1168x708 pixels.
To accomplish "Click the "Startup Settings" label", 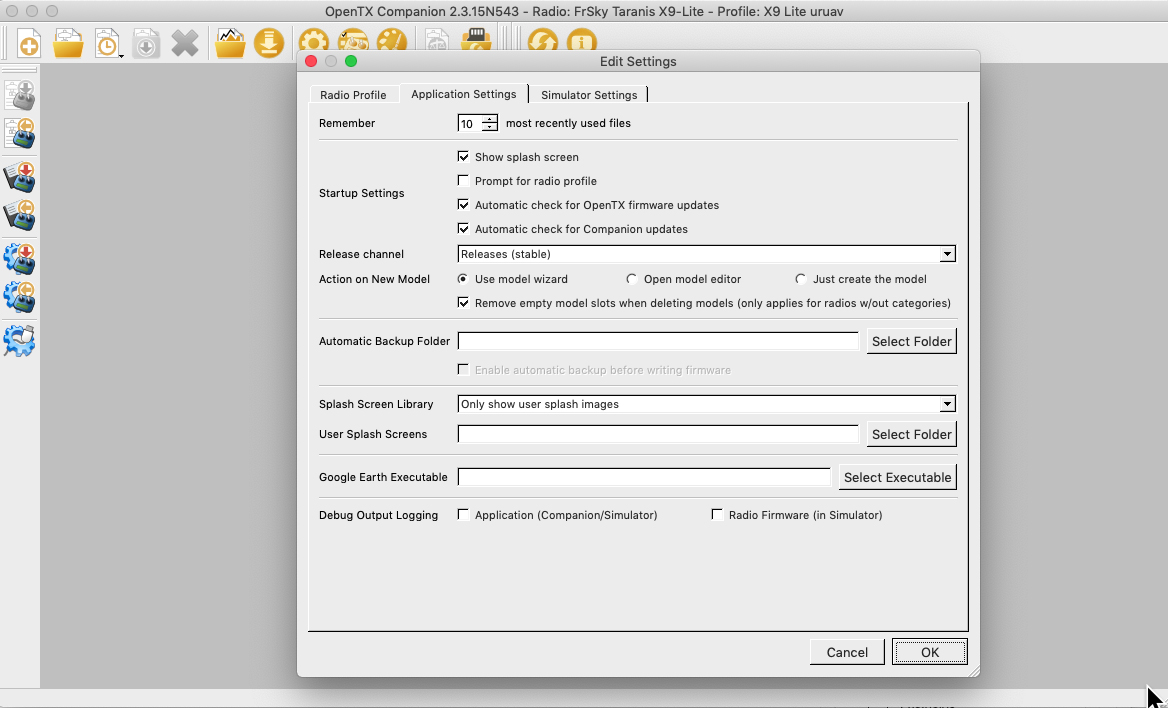I will click(361, 193).
